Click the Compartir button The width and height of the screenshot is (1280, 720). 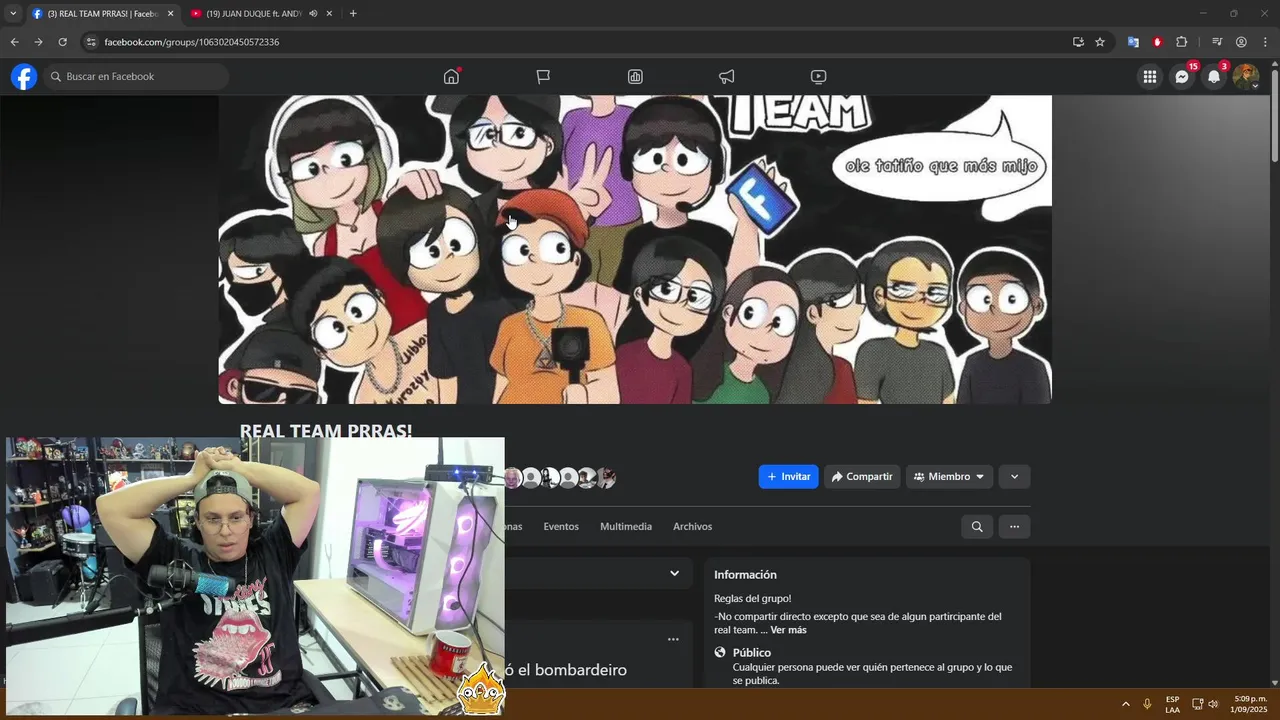(861, 477)
